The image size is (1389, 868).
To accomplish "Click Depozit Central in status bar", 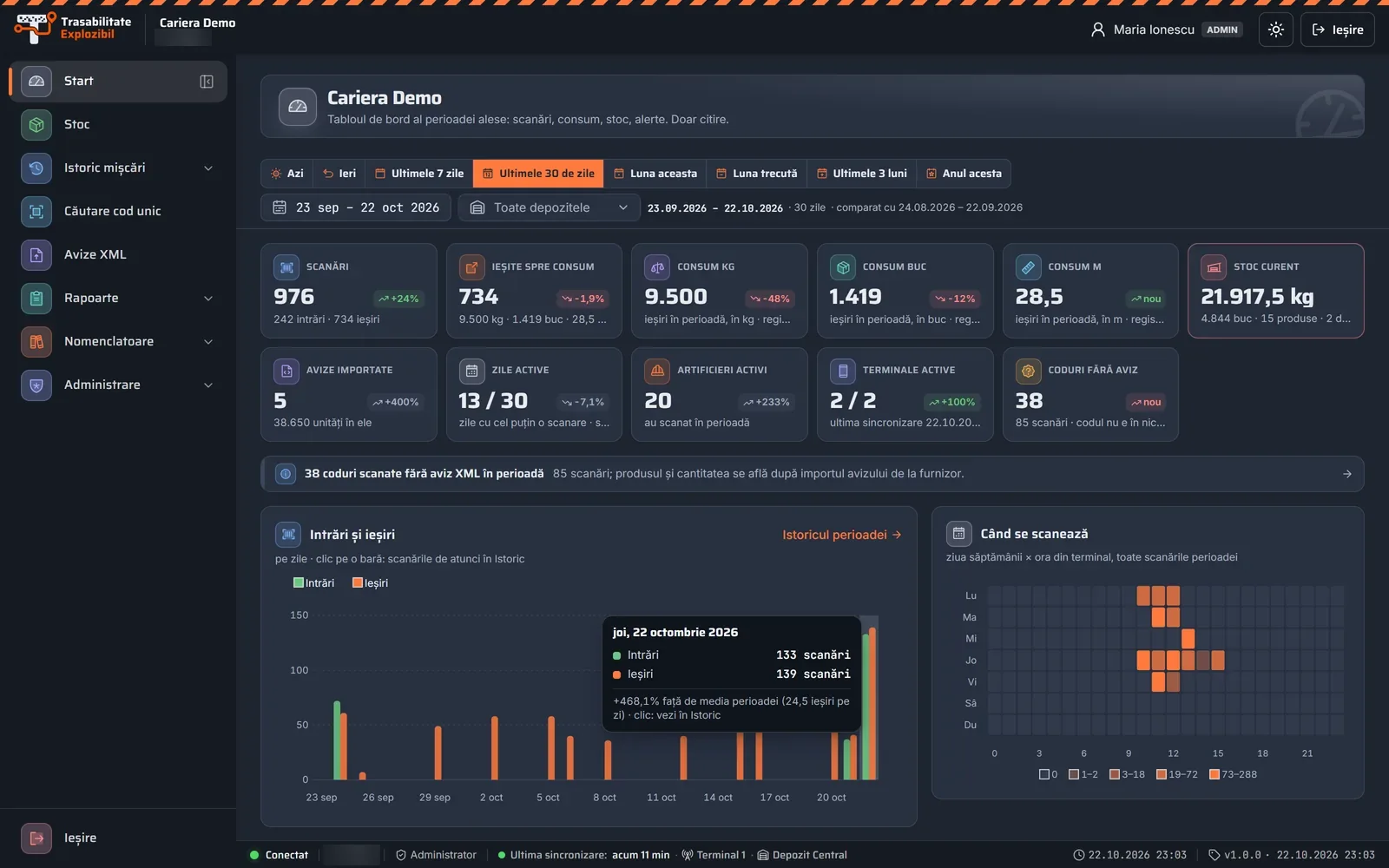I will (x=802, y=855).
